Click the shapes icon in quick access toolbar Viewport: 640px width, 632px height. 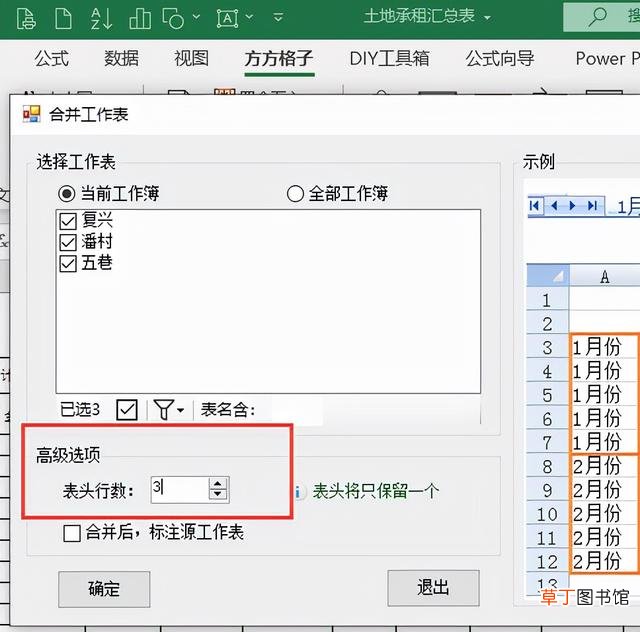coord(173,19)
